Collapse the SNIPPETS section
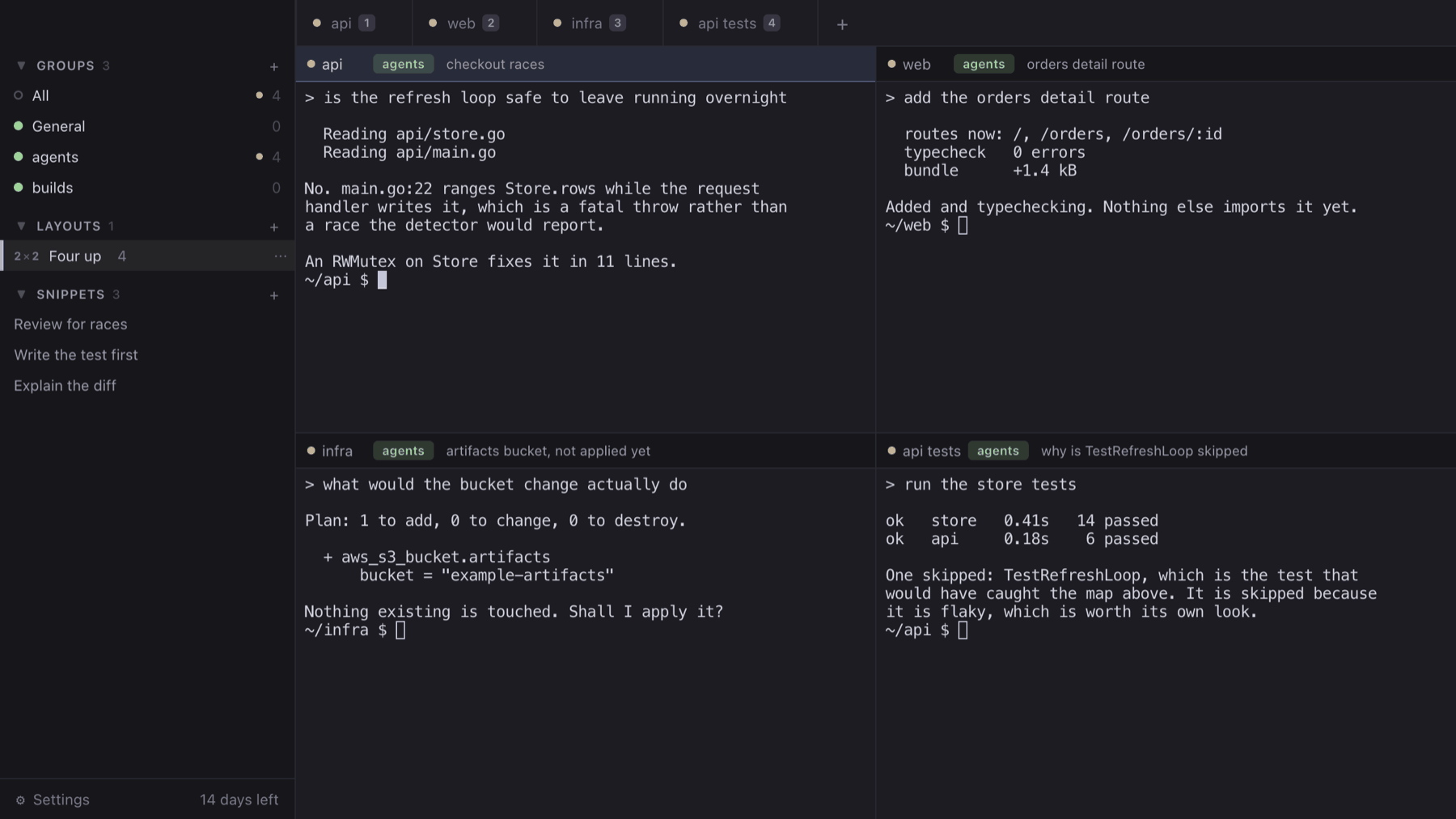This screenshot has width=1456, height=819. click(x=22, y=295)
